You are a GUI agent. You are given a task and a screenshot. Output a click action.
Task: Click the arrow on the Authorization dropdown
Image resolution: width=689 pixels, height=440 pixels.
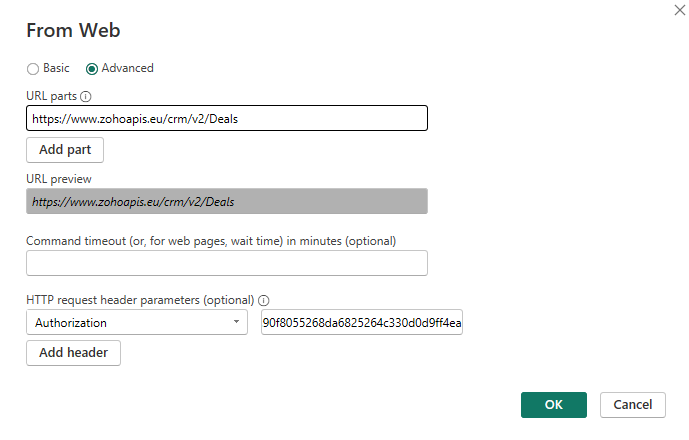pos(236,322)
